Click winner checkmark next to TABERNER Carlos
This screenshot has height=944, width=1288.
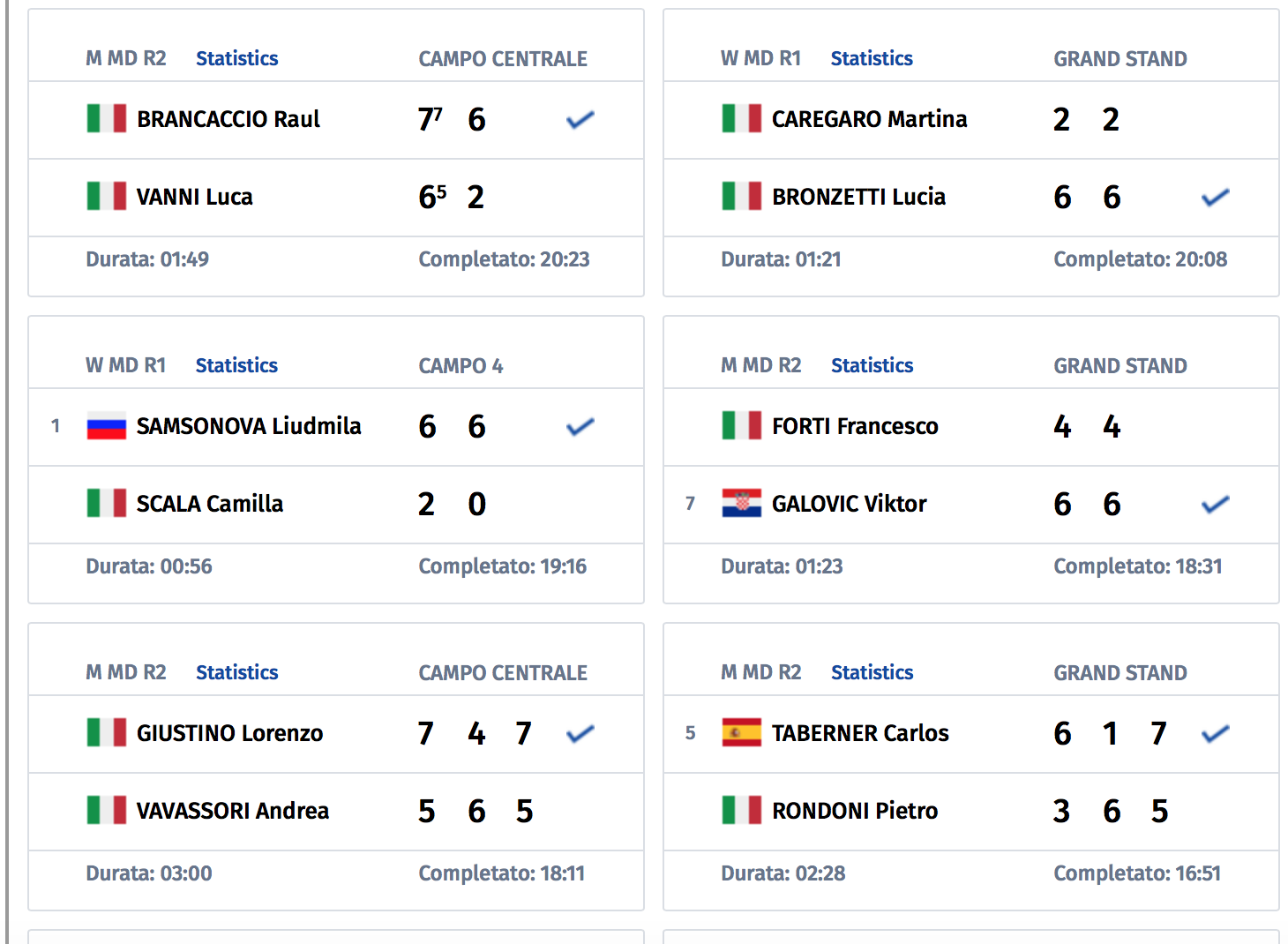click(1216, 733)
